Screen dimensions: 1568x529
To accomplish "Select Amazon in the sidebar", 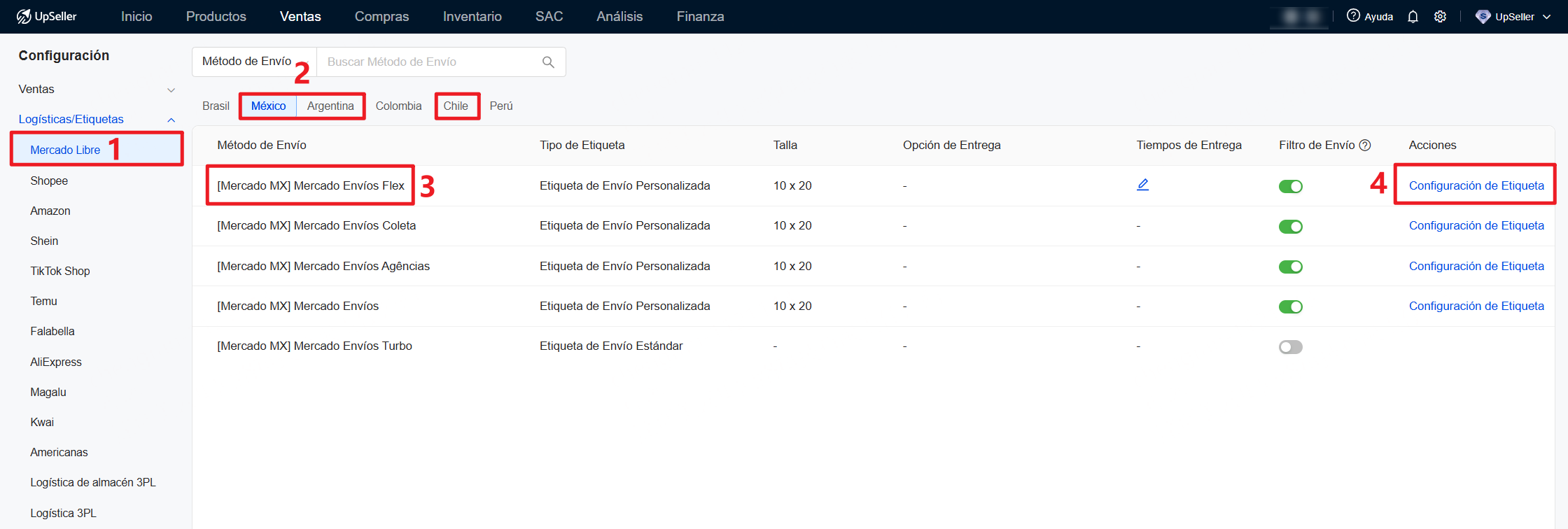I will coord(50,211).
